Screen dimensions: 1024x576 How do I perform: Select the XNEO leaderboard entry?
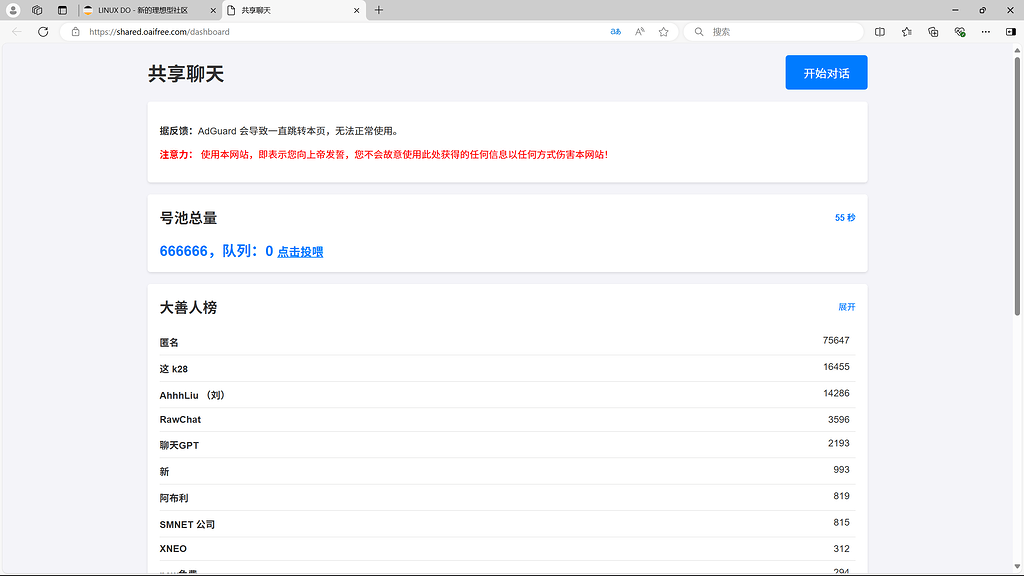[x=173, y=549]
